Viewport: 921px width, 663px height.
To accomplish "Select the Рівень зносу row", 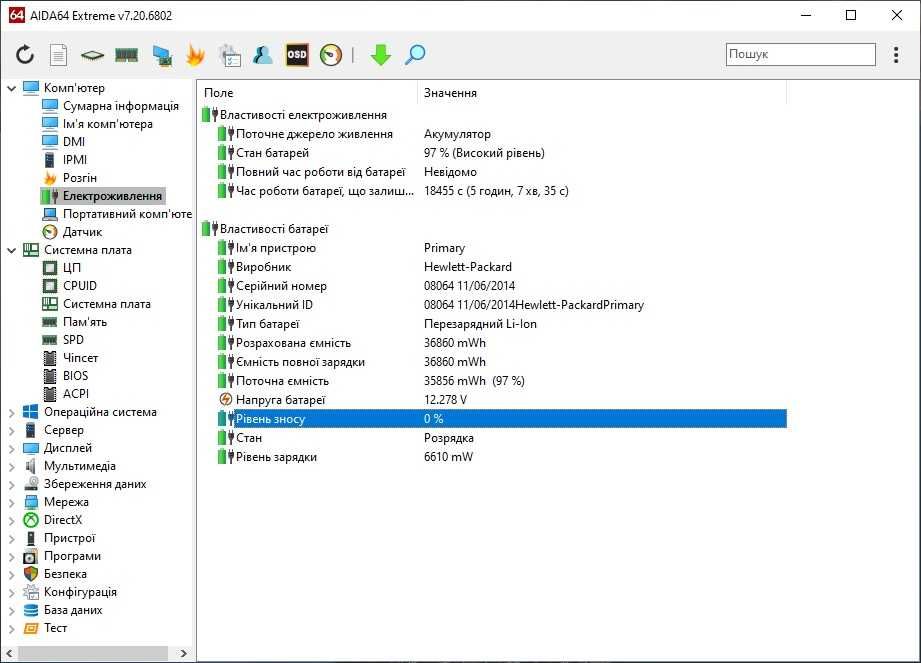I will pyautogui.click(x=502, y=419).
